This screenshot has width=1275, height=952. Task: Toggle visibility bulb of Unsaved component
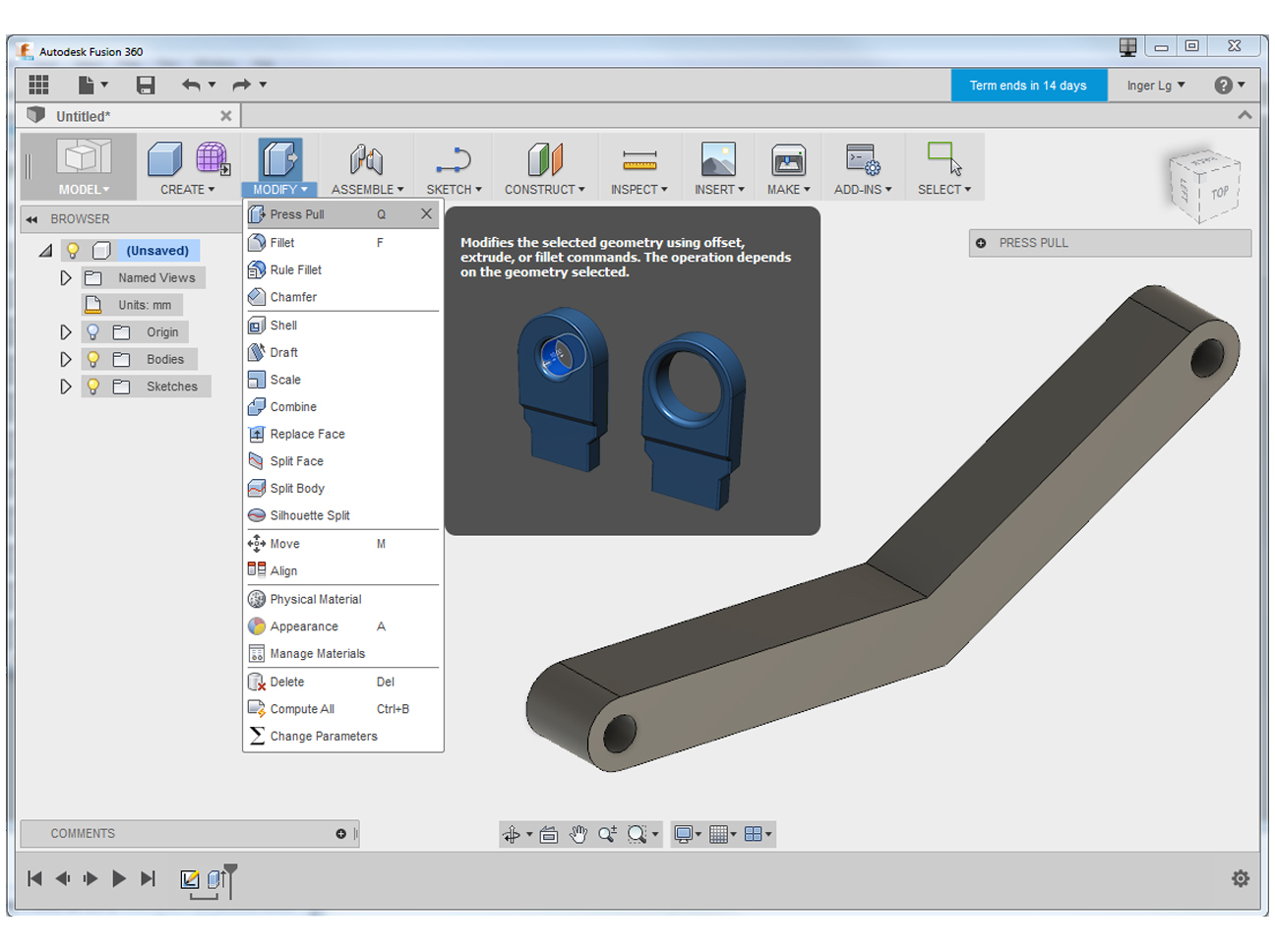pos(73,251)
